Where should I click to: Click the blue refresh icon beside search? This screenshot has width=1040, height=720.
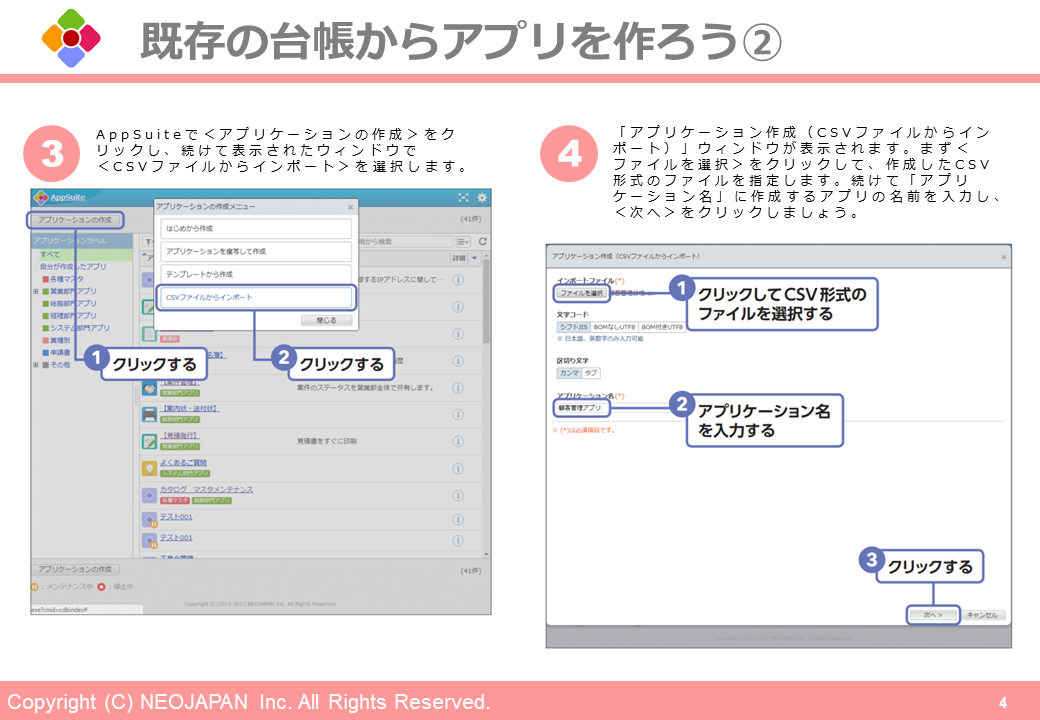click(482, 242)
